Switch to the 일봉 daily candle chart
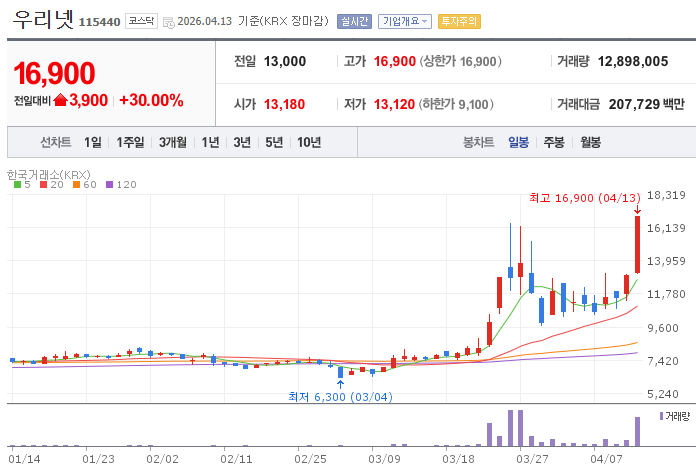Viewport: 696px width, 470px height. [518, 142]
